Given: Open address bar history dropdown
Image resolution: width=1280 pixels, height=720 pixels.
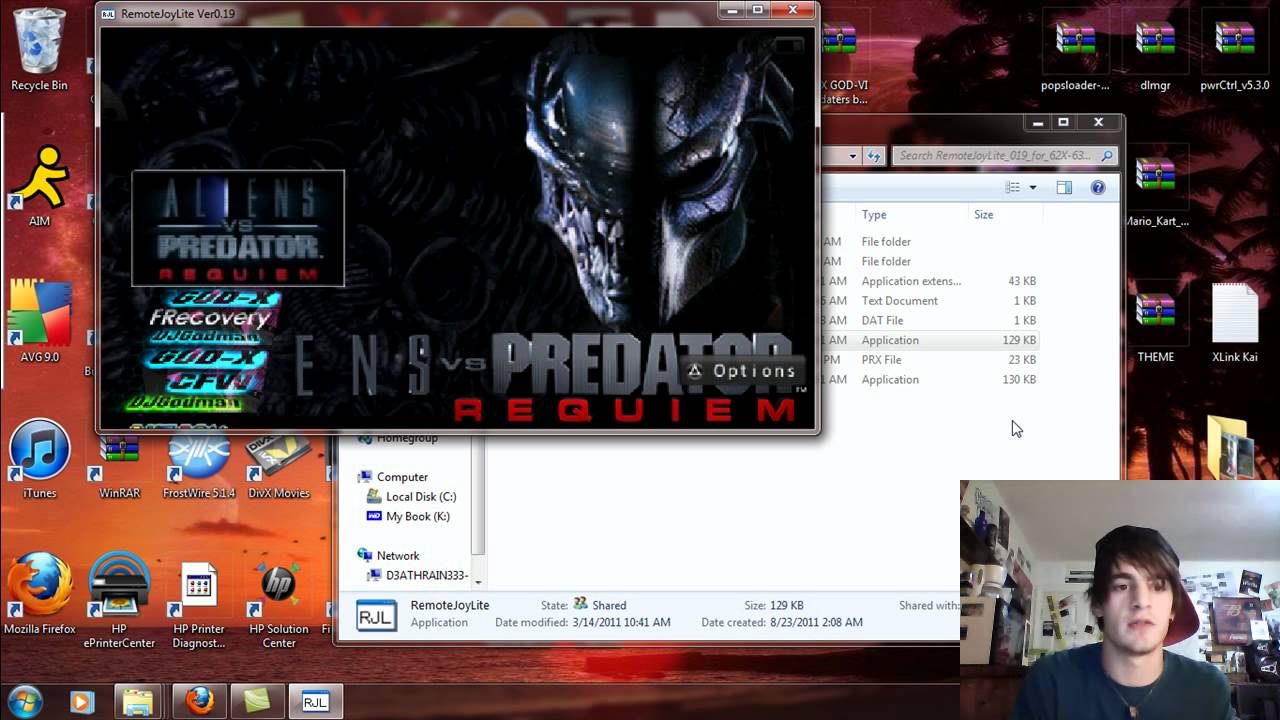Looking at the screenshot, I should point(852,155).
